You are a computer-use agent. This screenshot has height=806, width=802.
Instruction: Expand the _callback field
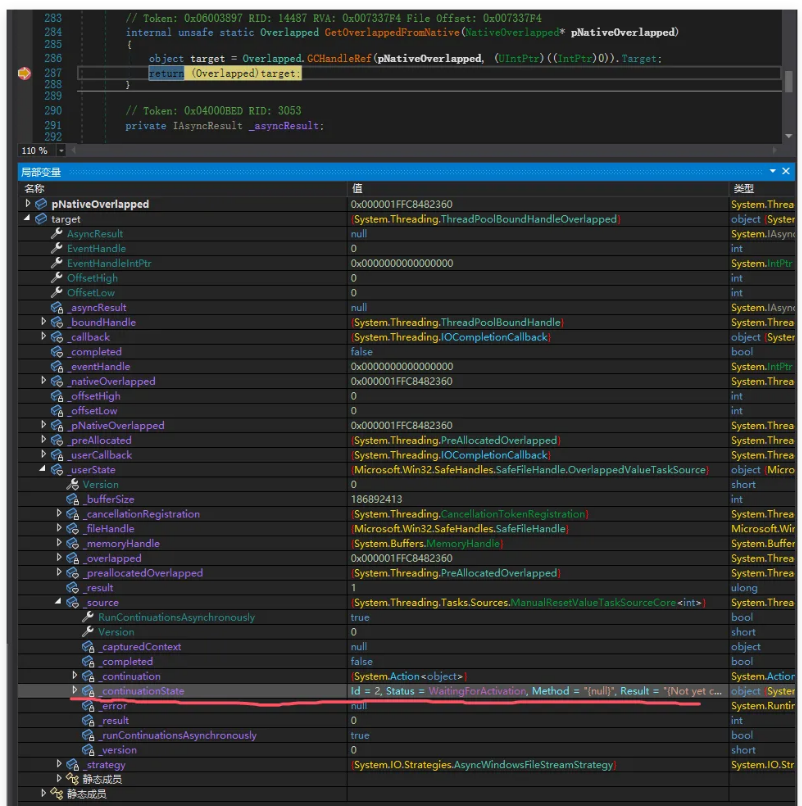point(44,337)
